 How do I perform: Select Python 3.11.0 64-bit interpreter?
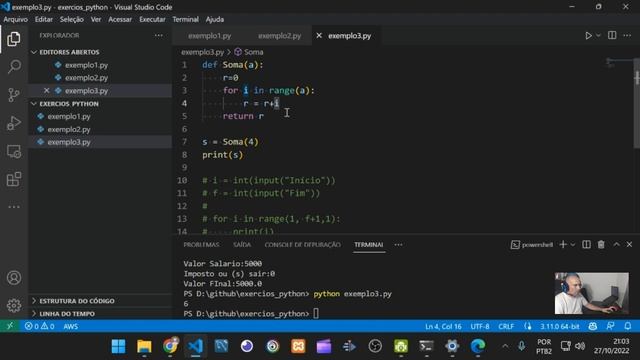click(x=560, y=326)
